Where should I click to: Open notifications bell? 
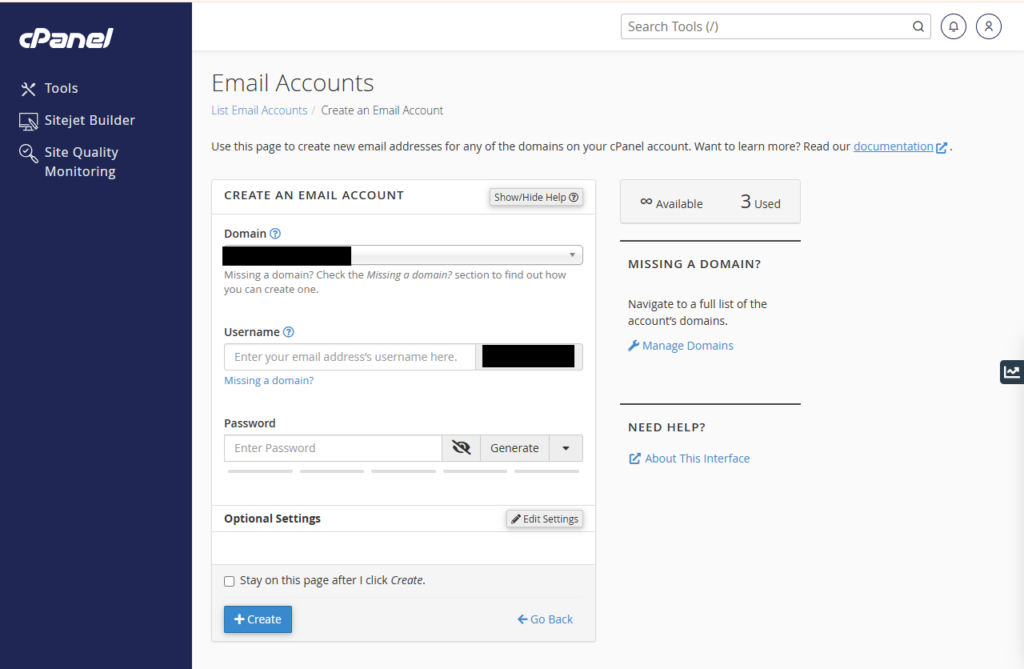[953, 27]
